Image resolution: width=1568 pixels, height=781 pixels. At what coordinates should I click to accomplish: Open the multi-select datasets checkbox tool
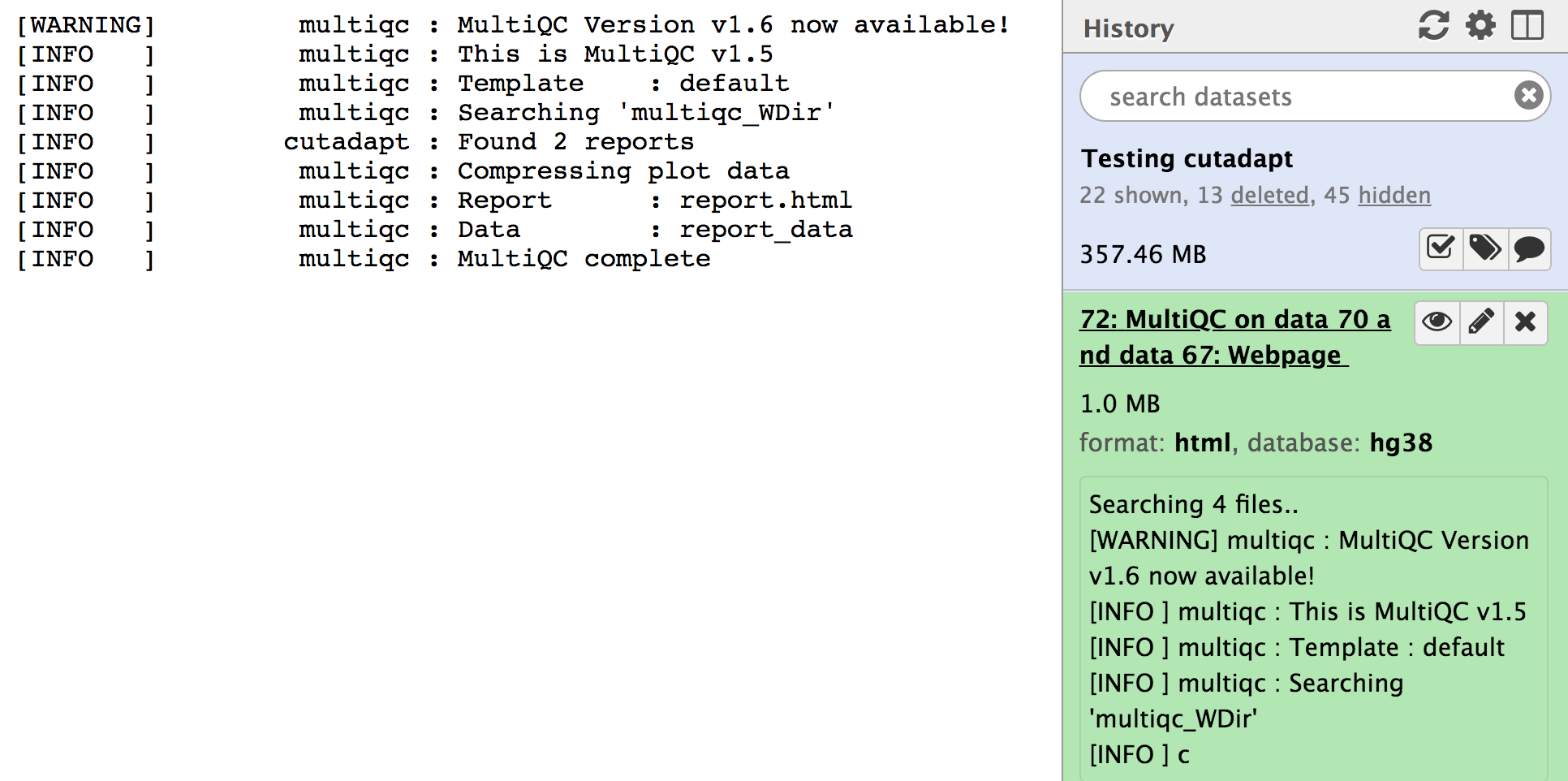(1441, 248)
